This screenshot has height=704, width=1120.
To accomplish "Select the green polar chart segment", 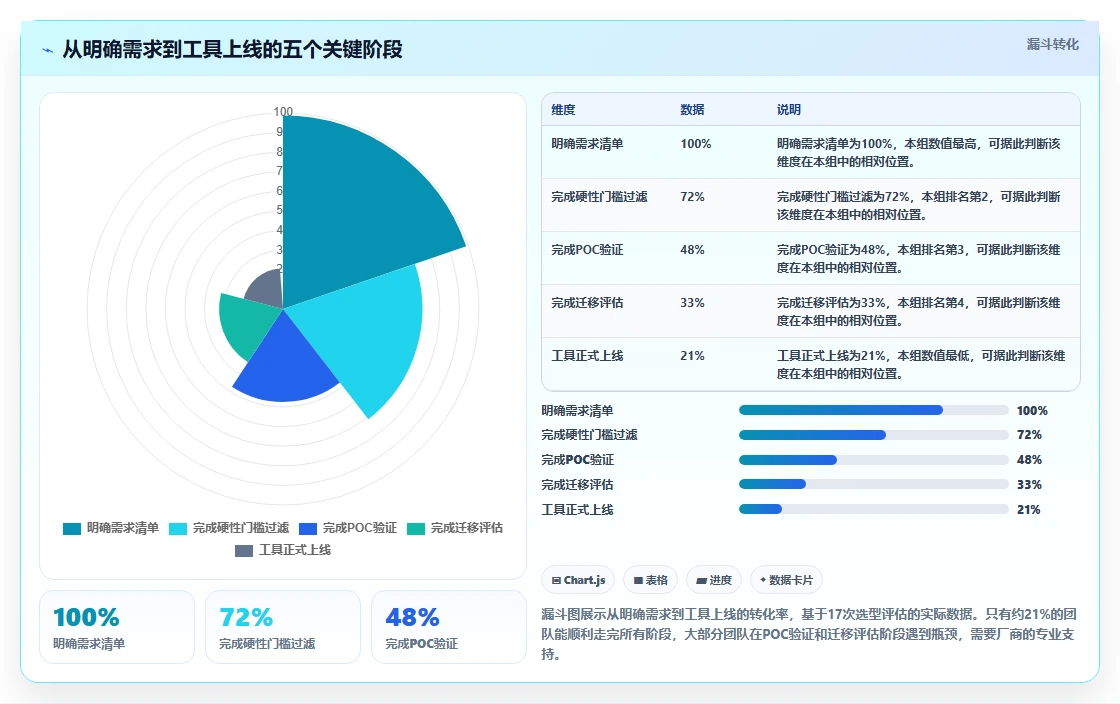I will tap(246, 325).
